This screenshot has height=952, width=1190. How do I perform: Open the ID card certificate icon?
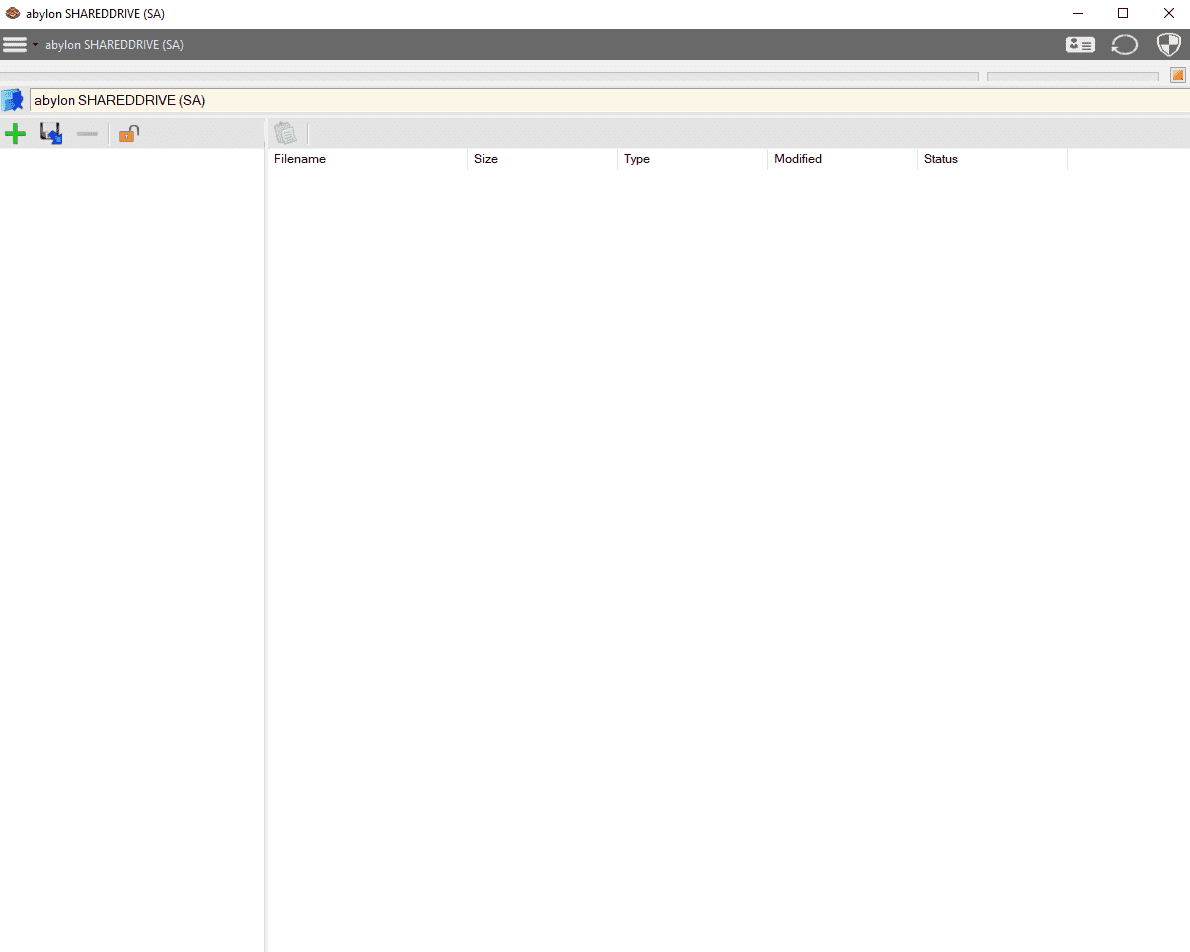click(x=1080, y=45)
